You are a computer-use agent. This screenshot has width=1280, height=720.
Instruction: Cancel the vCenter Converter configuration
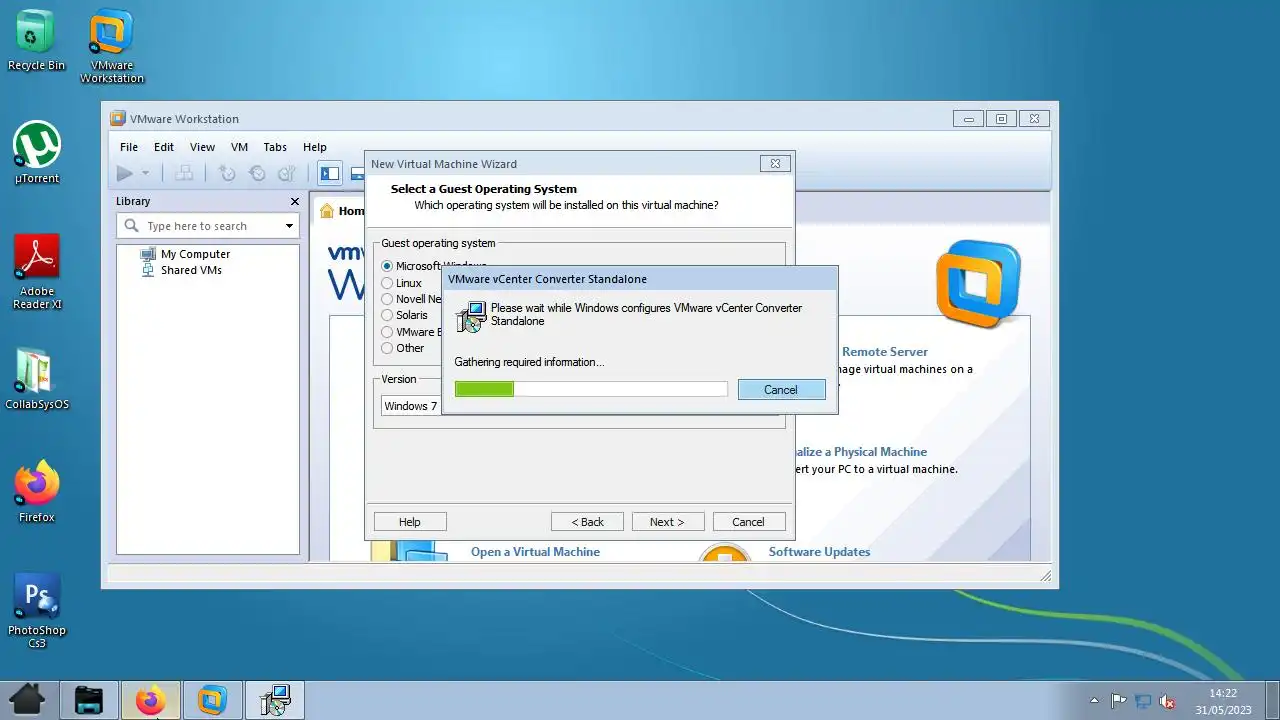[x=781, y=390]
